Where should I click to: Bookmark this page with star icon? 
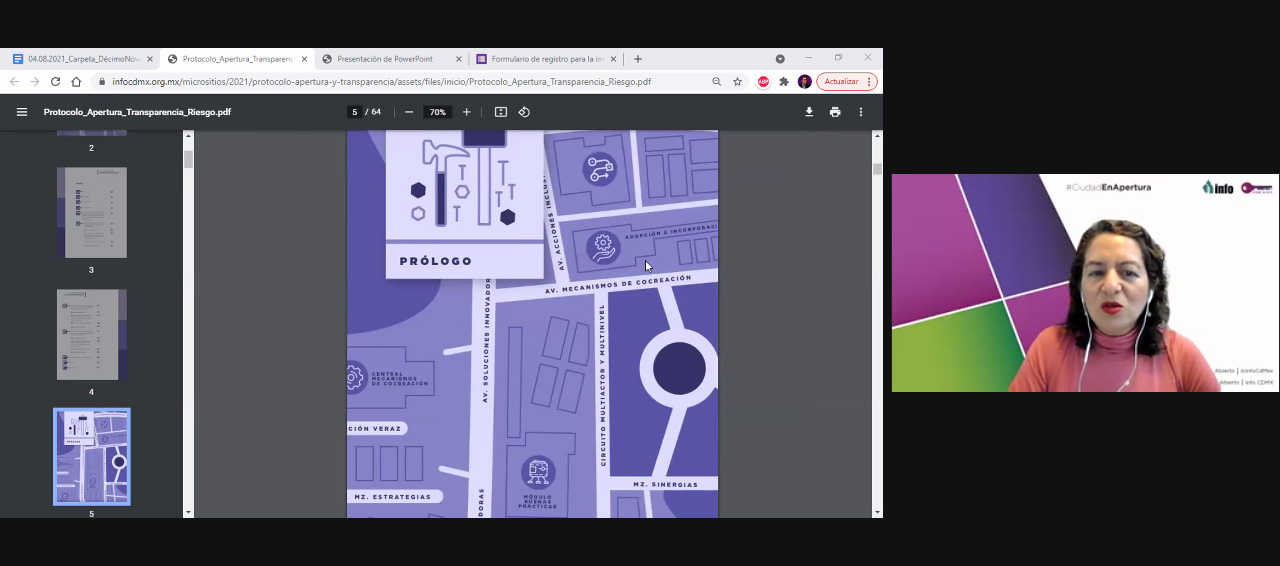[738, 82]
